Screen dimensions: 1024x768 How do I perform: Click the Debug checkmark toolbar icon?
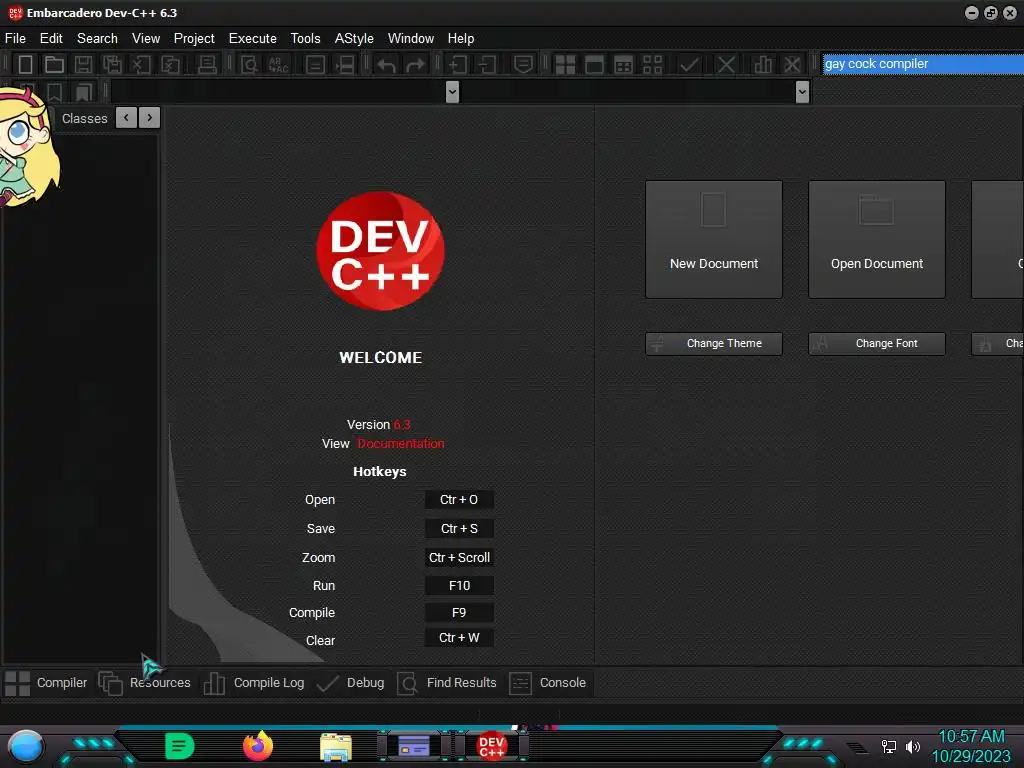pos(689,65)
